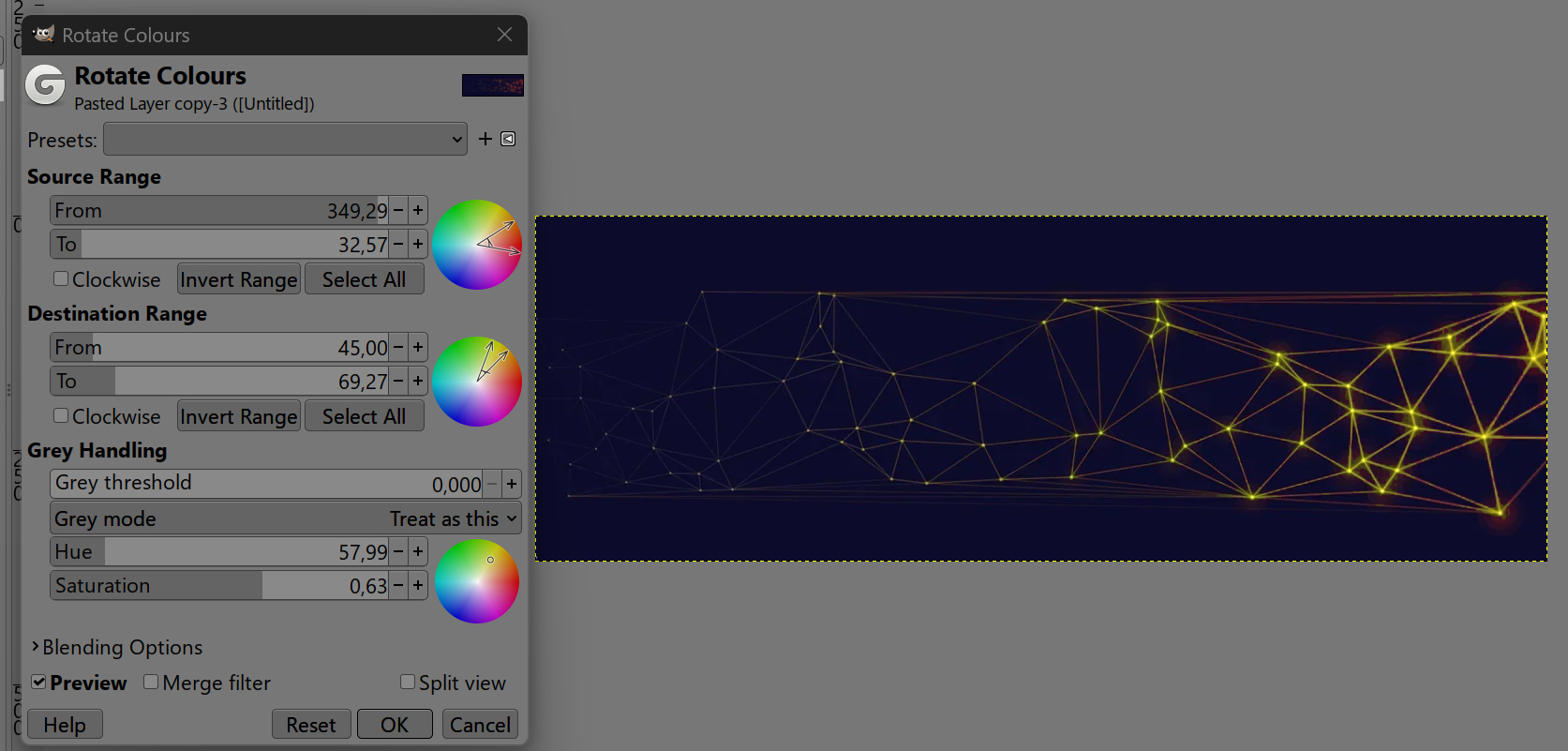Enable Clockwise for the Source Range
The height and width of the screenshot is (751, 1568).
(61, 278)
